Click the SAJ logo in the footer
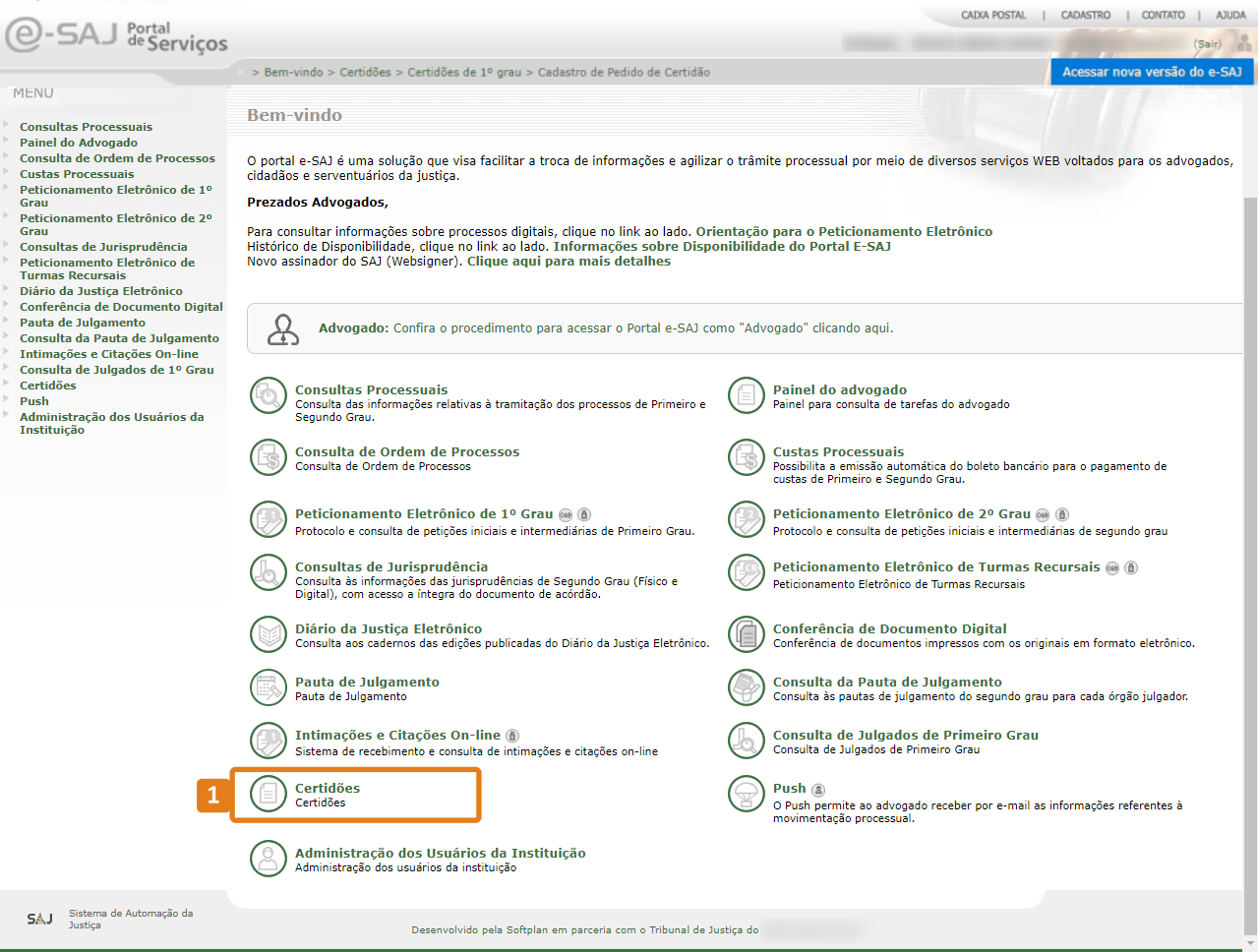The width and height of the screenshot is (1258, 952). click(x=39, y=919)
